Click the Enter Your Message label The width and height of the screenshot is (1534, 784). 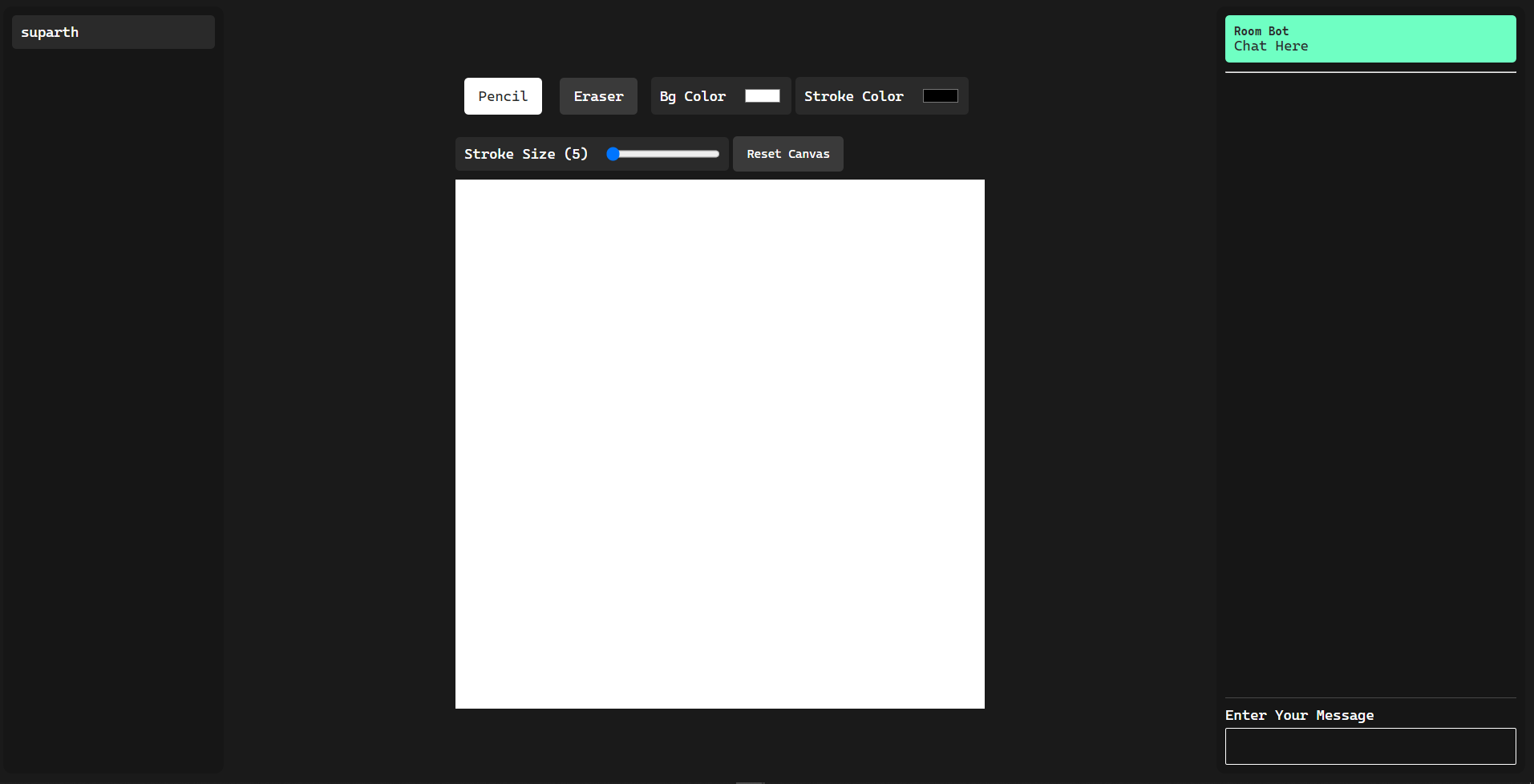point(1300,715)
